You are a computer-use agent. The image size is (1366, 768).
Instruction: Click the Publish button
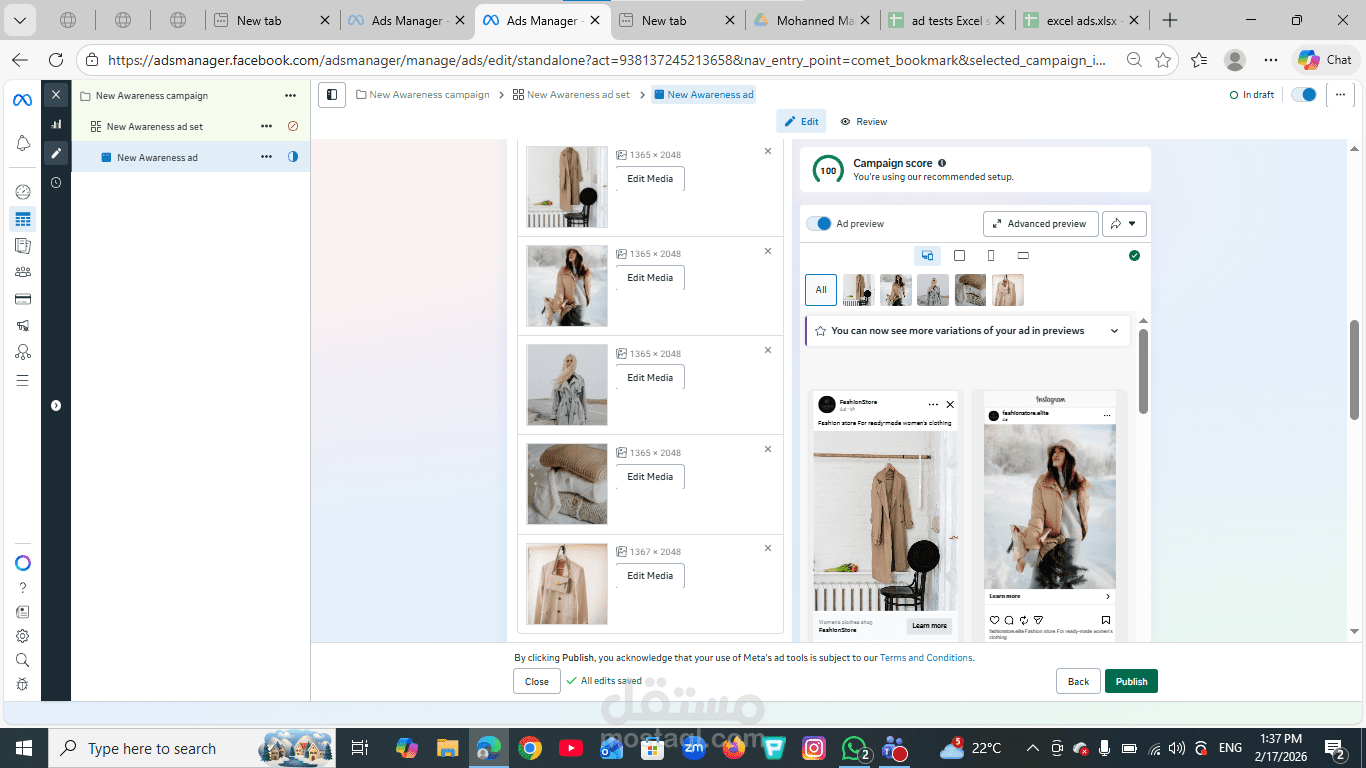(x=1131, y=681)
